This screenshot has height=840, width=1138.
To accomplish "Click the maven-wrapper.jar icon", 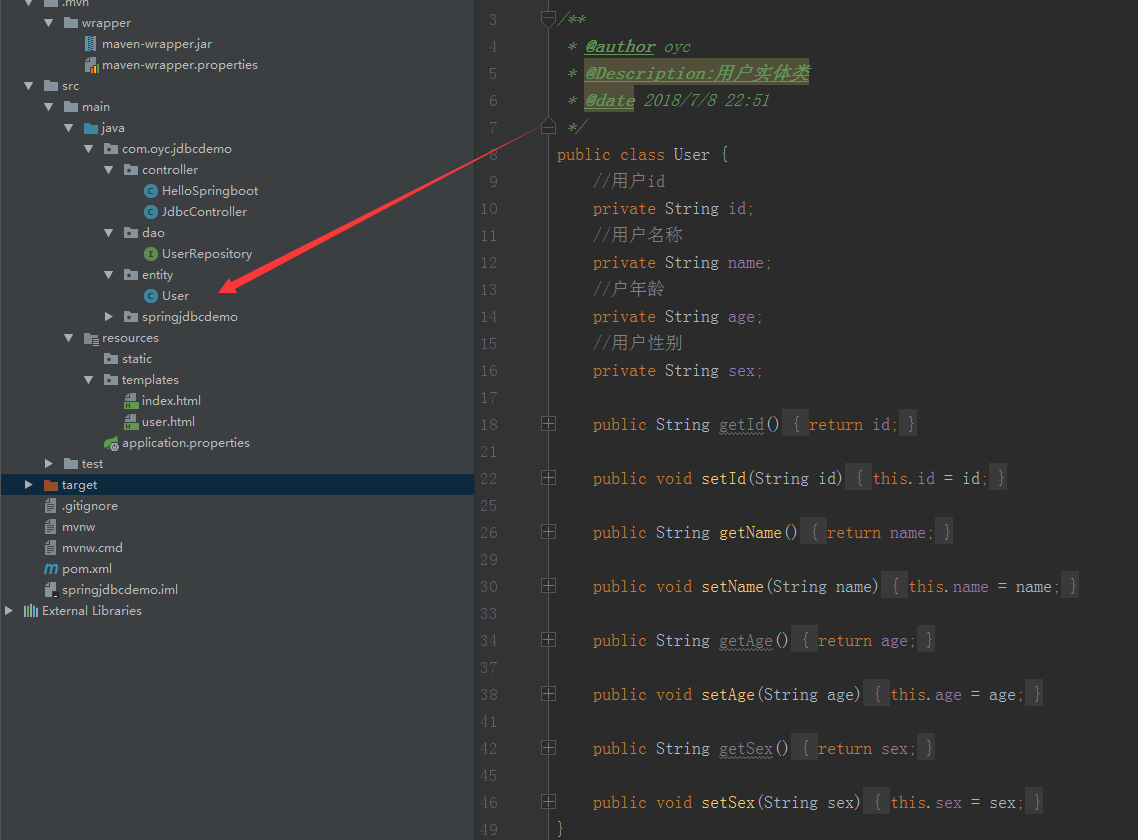I will pyautogui.click(x=91, y=43).
